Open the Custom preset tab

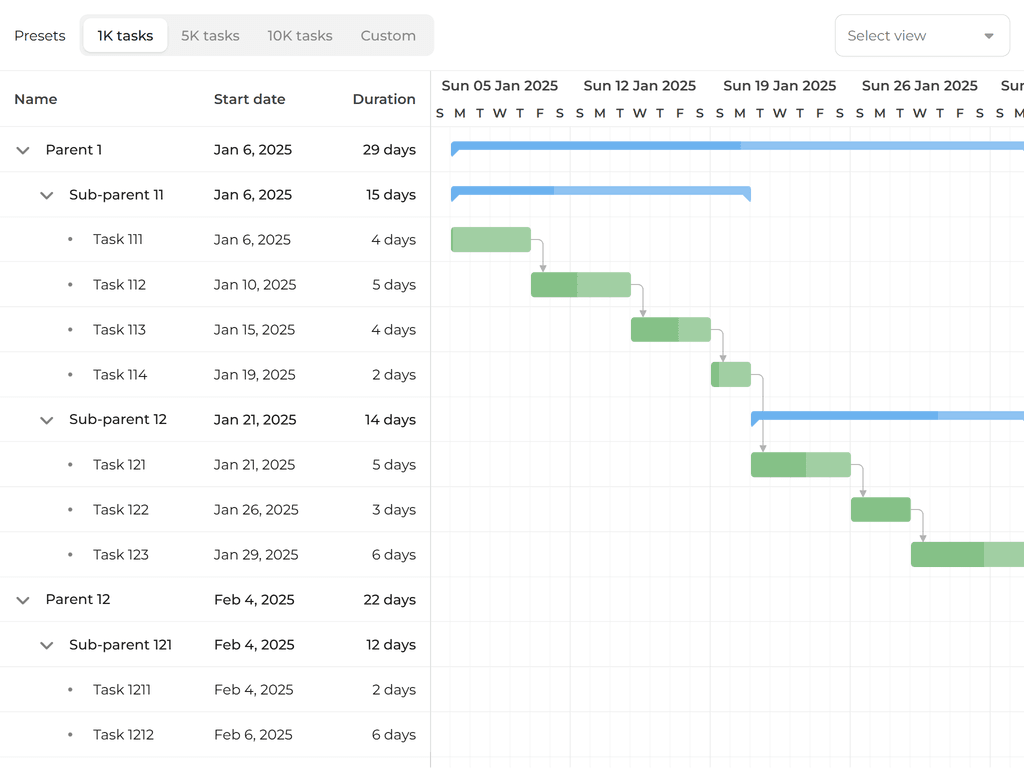(x=388, y=35)
